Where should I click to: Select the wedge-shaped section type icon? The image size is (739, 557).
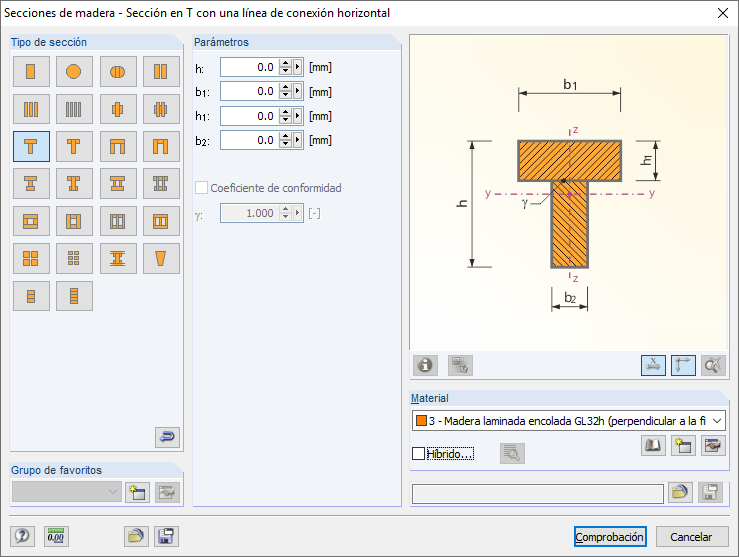click(161, 258)
